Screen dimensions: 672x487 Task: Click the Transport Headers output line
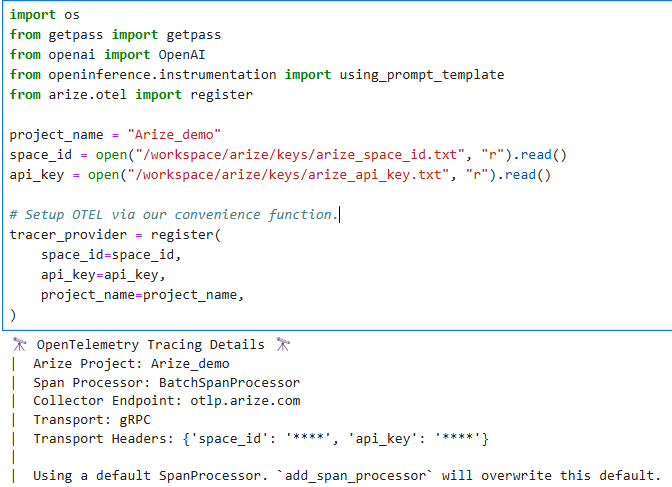point(260,439)
